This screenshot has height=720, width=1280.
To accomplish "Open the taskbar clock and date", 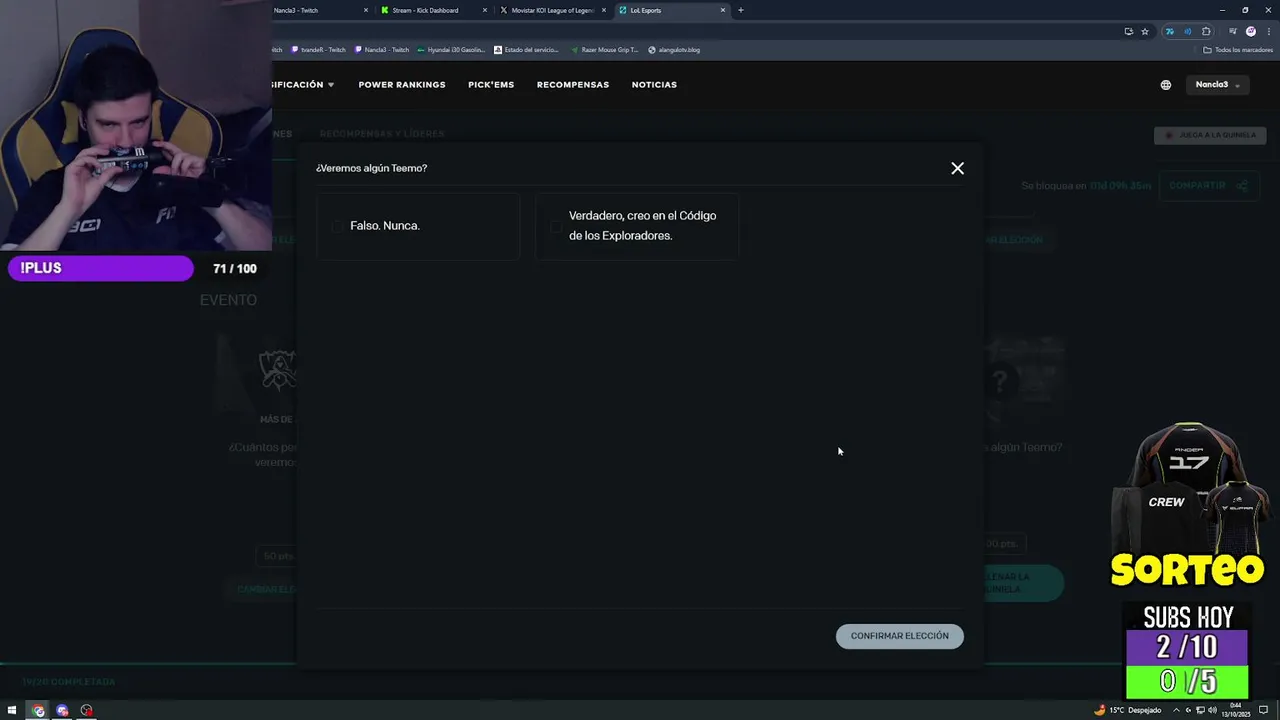I will 1235,710.
